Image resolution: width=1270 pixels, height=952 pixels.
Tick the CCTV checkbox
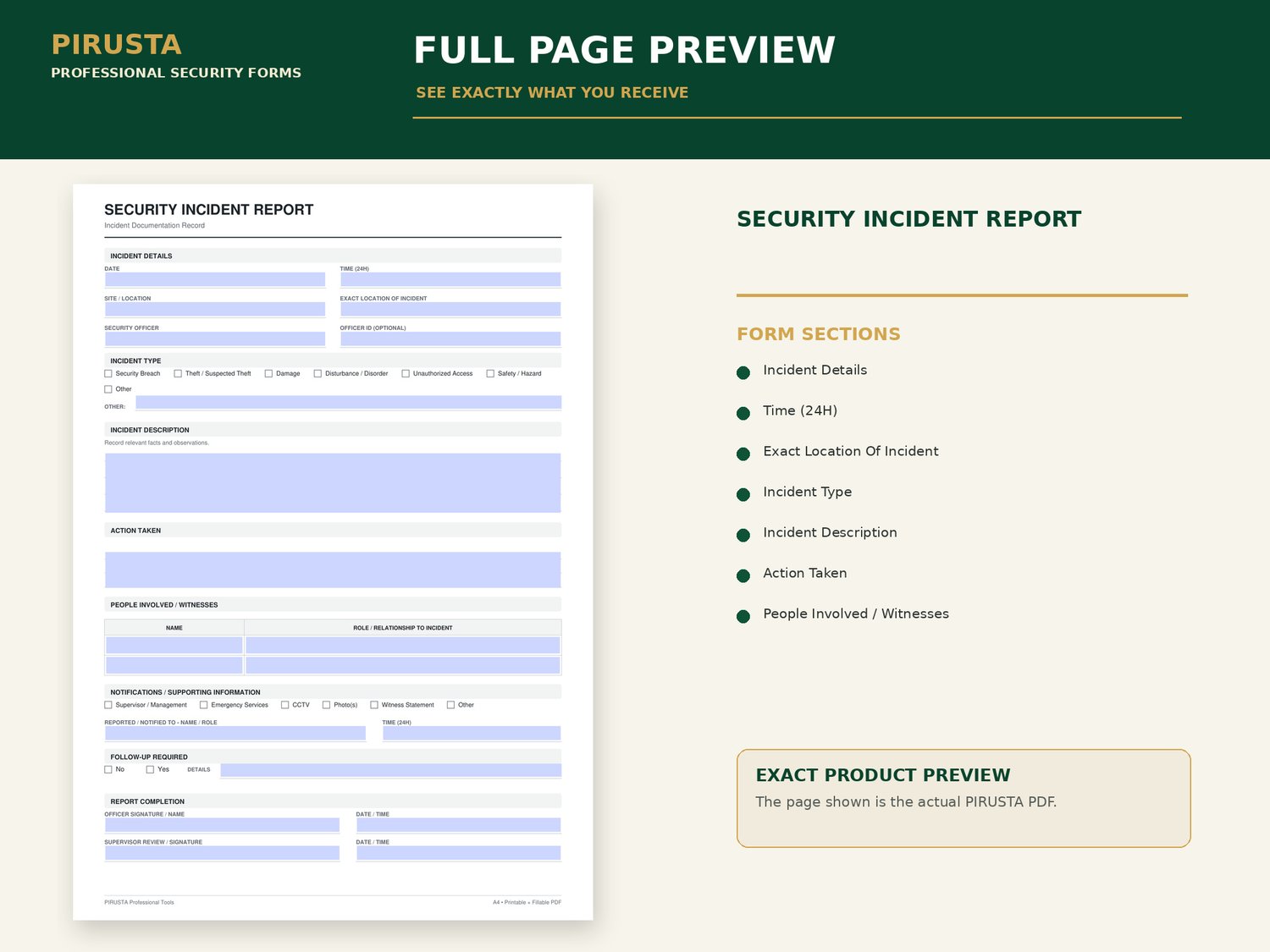pos(284,705)
